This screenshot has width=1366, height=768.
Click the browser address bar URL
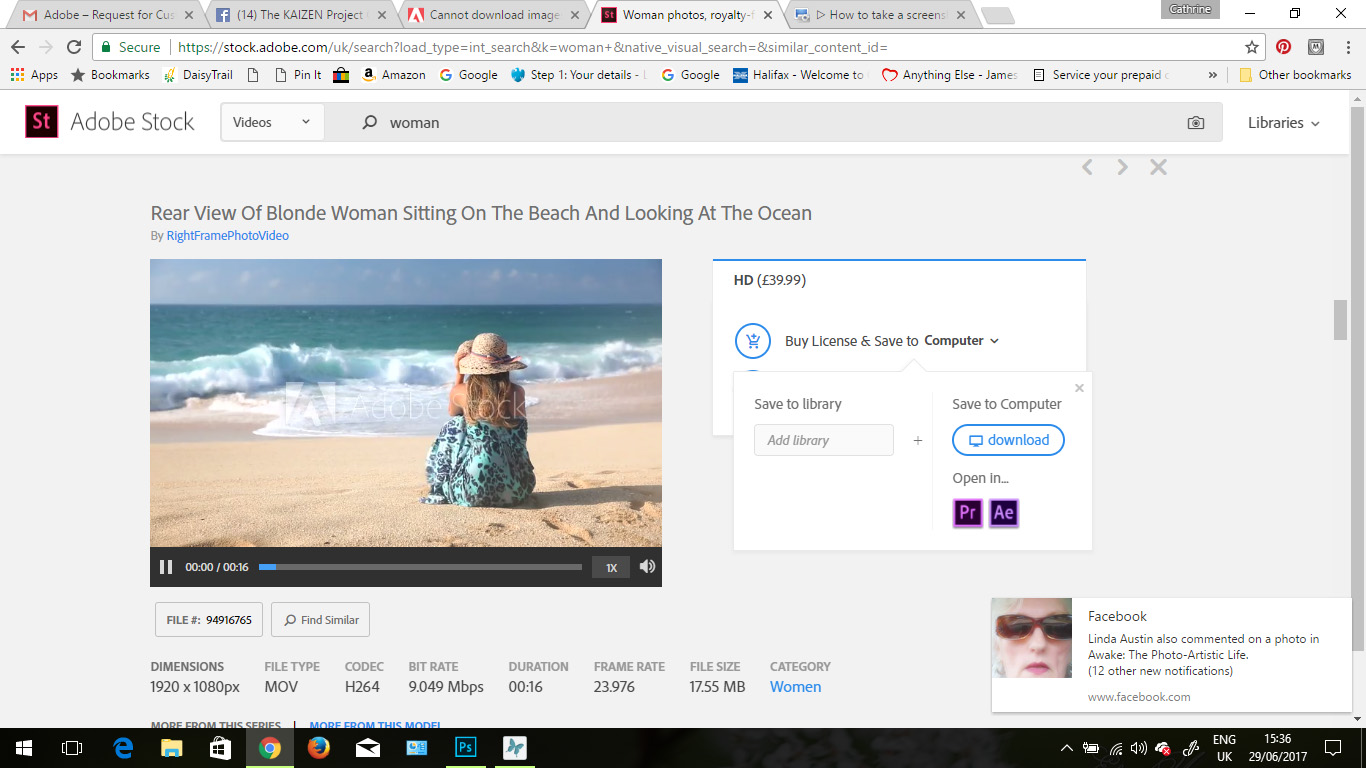click(x=532, y=47)
